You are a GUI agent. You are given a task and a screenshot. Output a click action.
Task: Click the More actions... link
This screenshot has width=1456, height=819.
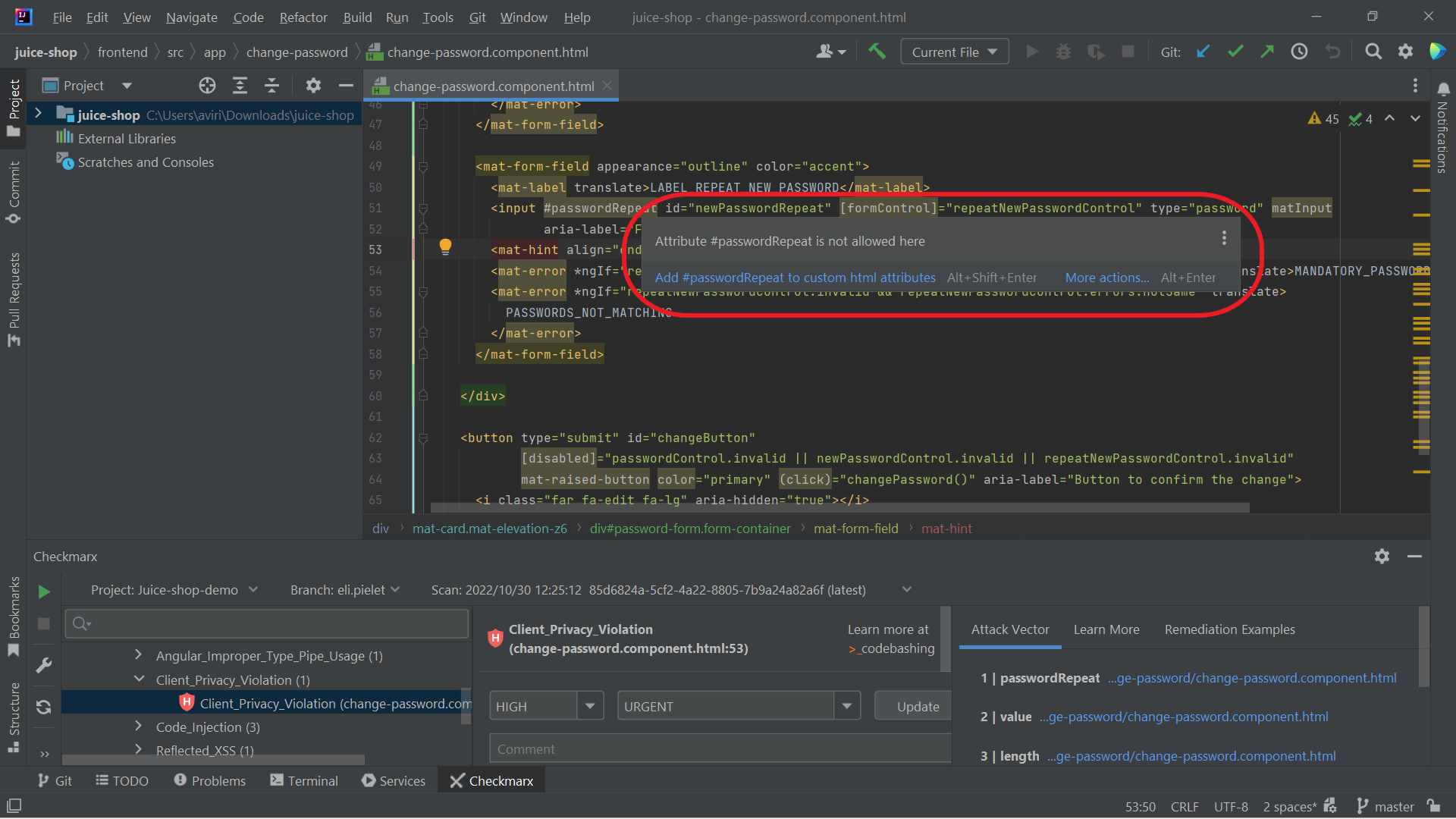(1106, 278)
